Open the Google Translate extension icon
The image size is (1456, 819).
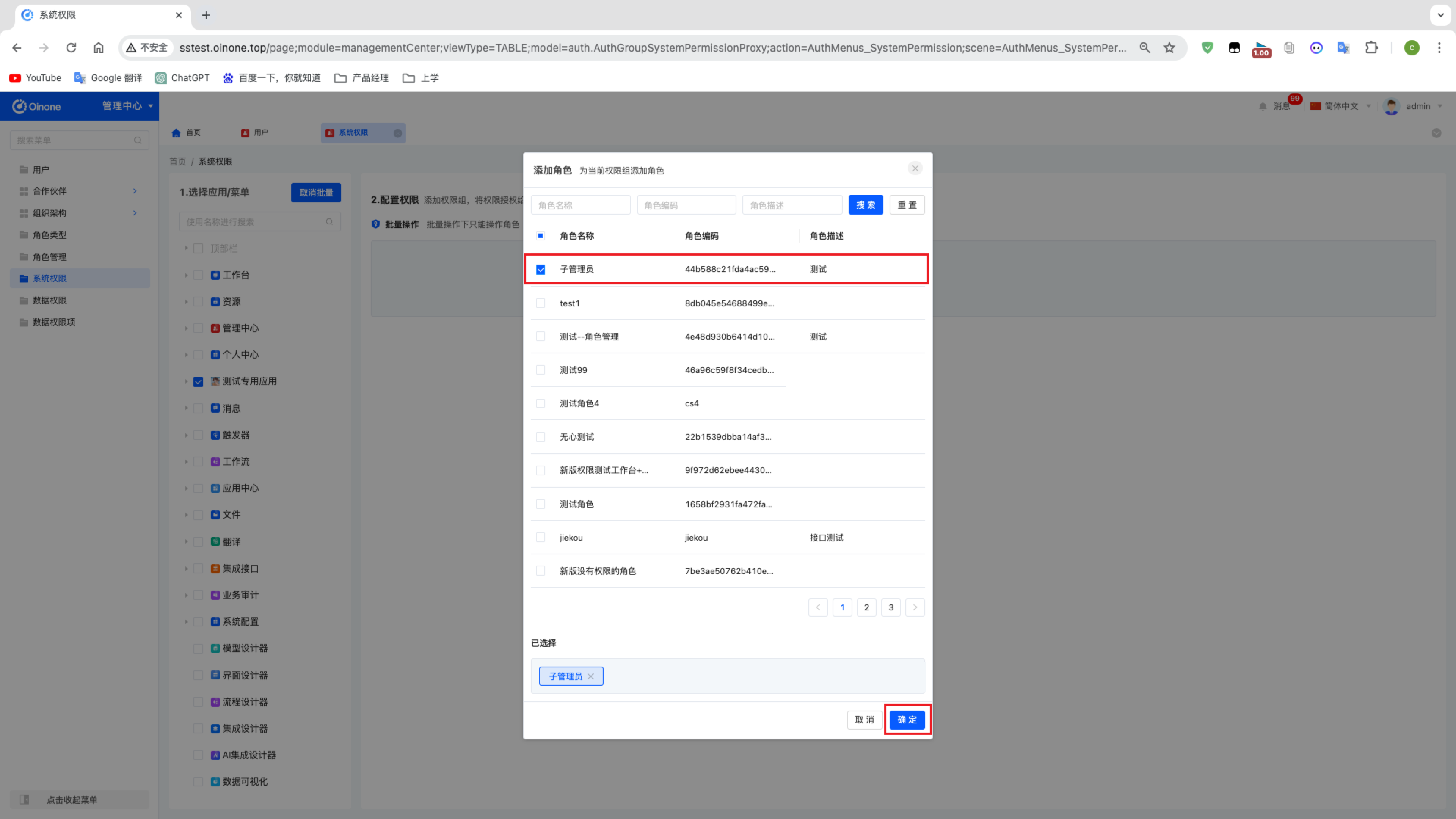click(1343, 48)
